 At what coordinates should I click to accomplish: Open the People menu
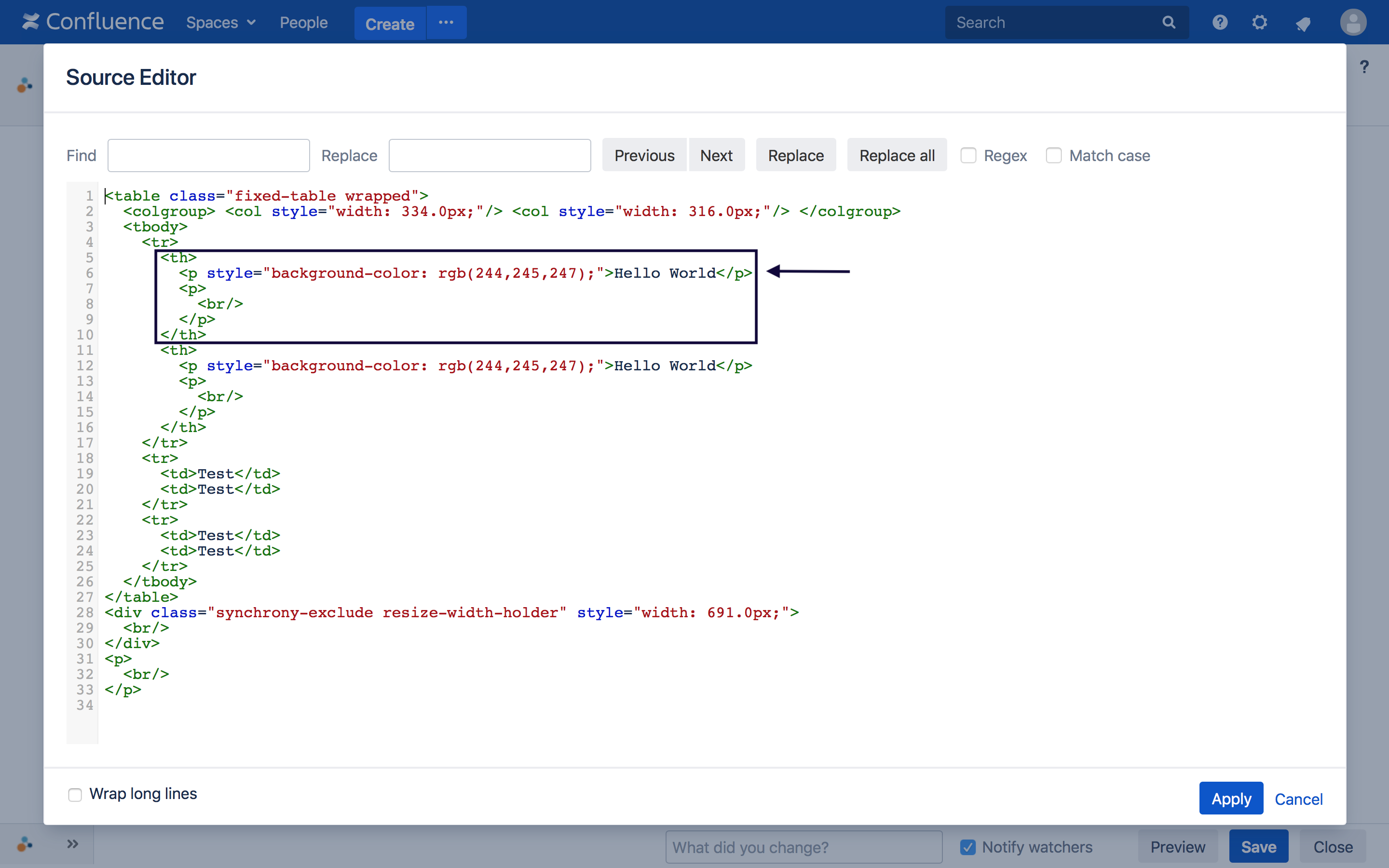(x=304, y=22)
